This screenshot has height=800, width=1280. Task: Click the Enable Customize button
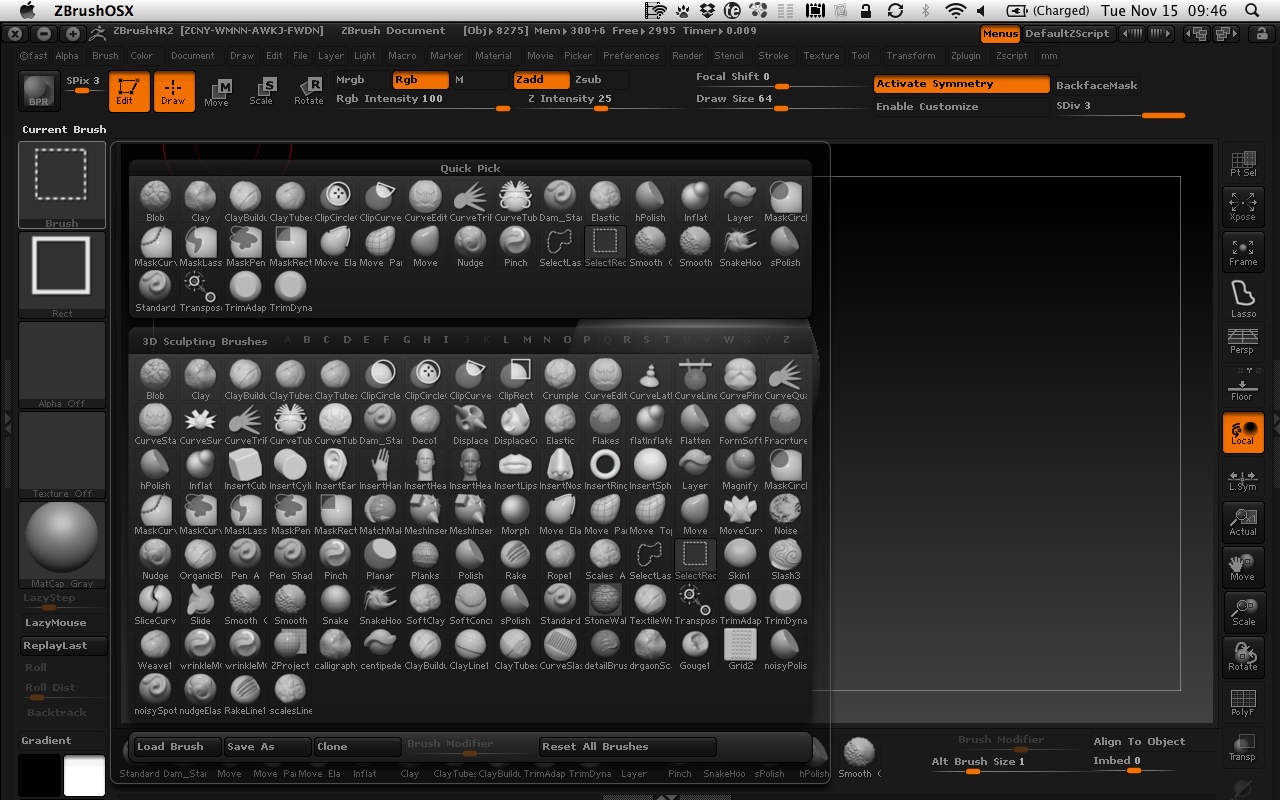(x=962, y=106)
